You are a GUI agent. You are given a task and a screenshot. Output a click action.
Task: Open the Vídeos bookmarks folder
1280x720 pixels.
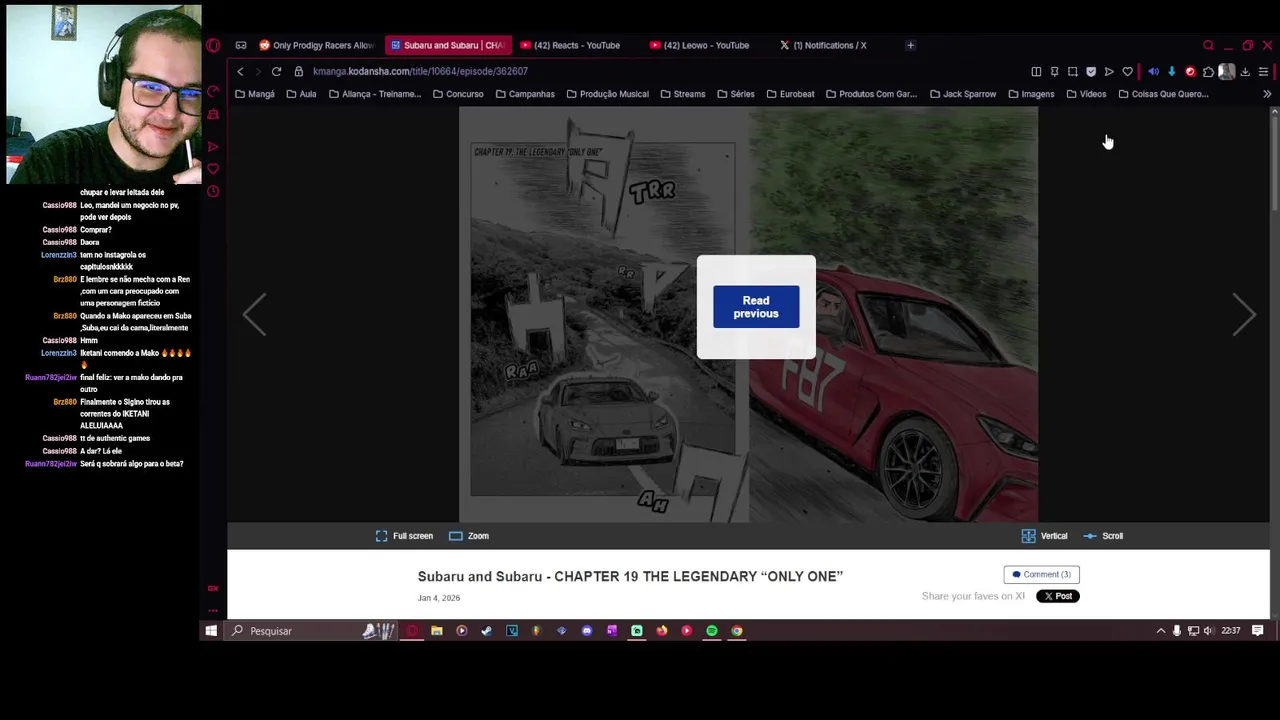point(1086,94)
